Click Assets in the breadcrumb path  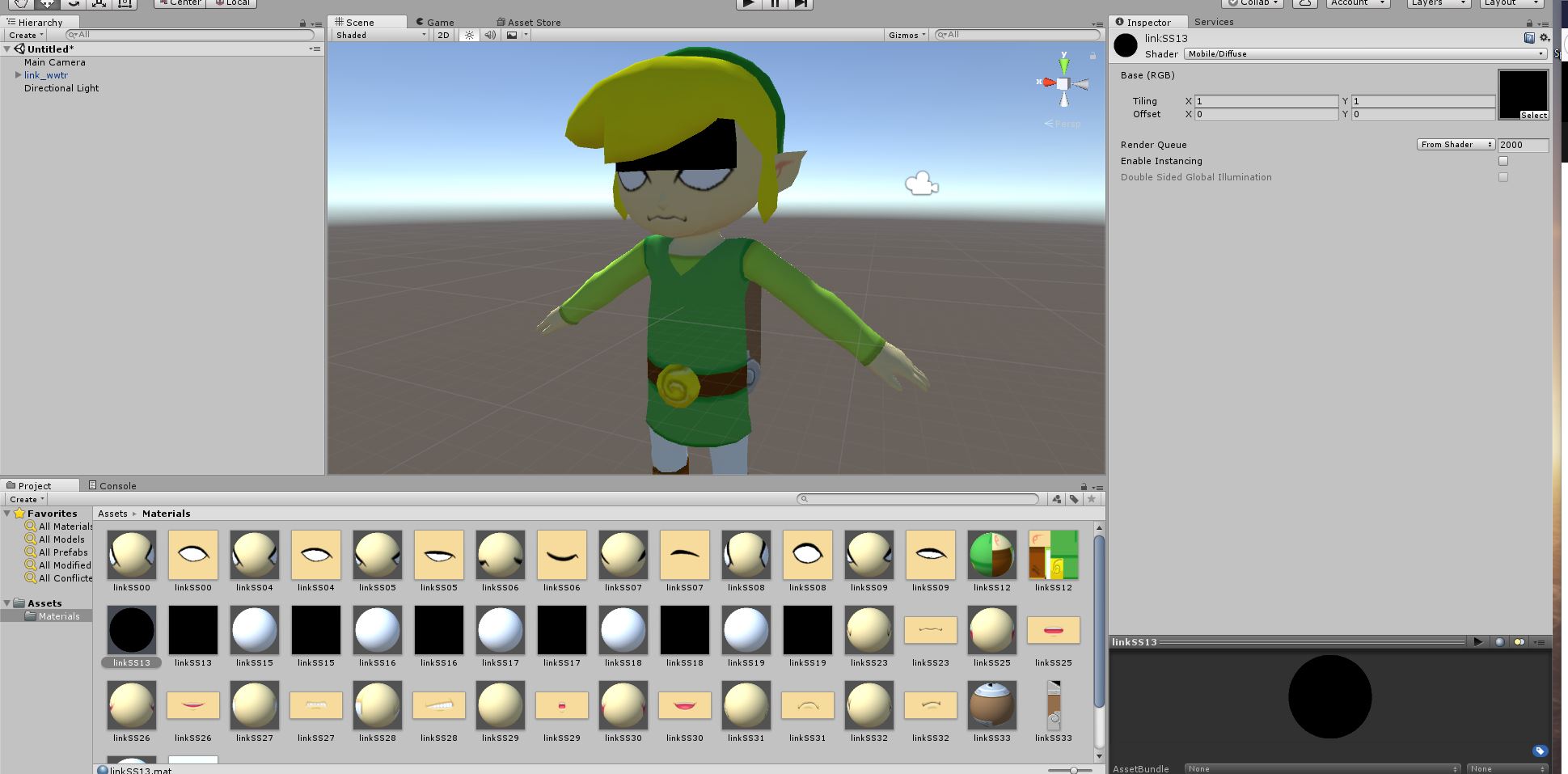click(x=113, y=514)
